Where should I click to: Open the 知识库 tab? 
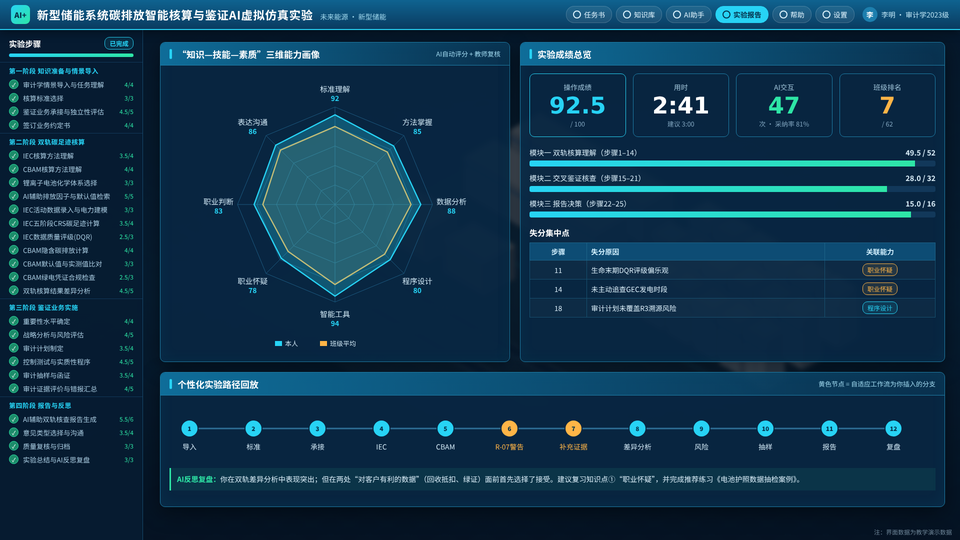coord(639,15)
